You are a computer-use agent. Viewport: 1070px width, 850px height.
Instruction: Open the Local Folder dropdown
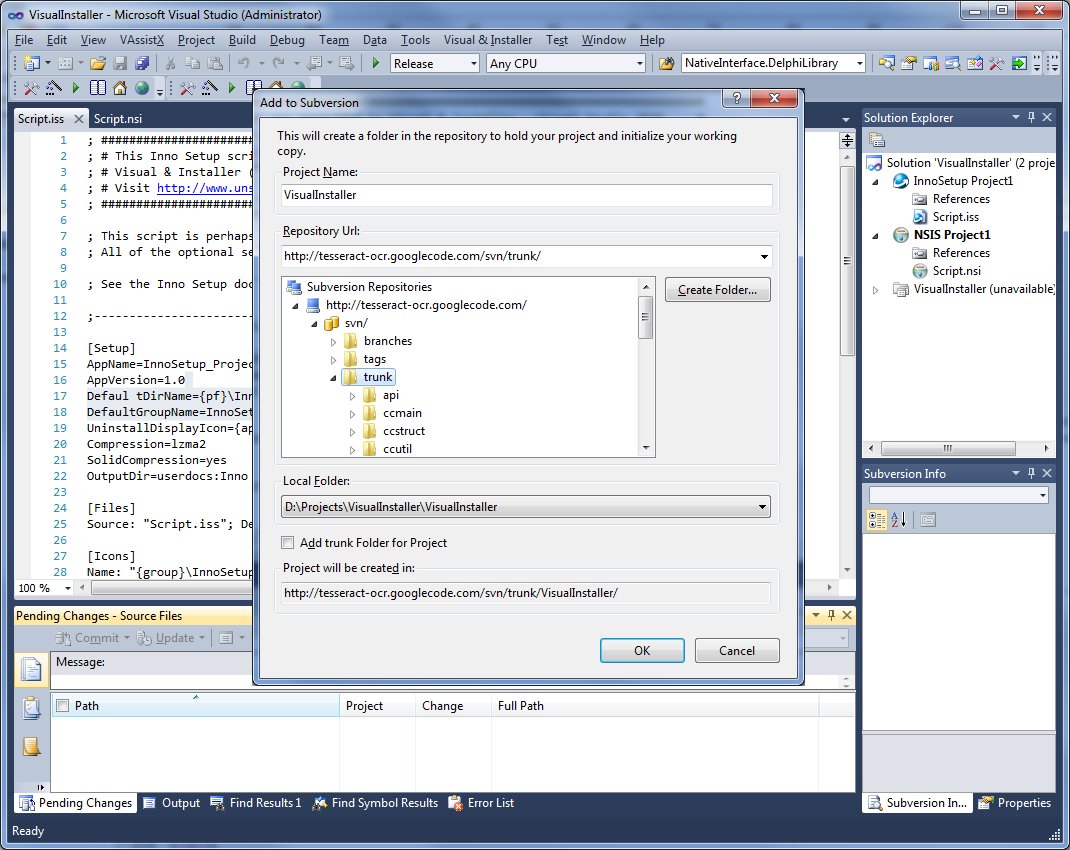(762, 507)
